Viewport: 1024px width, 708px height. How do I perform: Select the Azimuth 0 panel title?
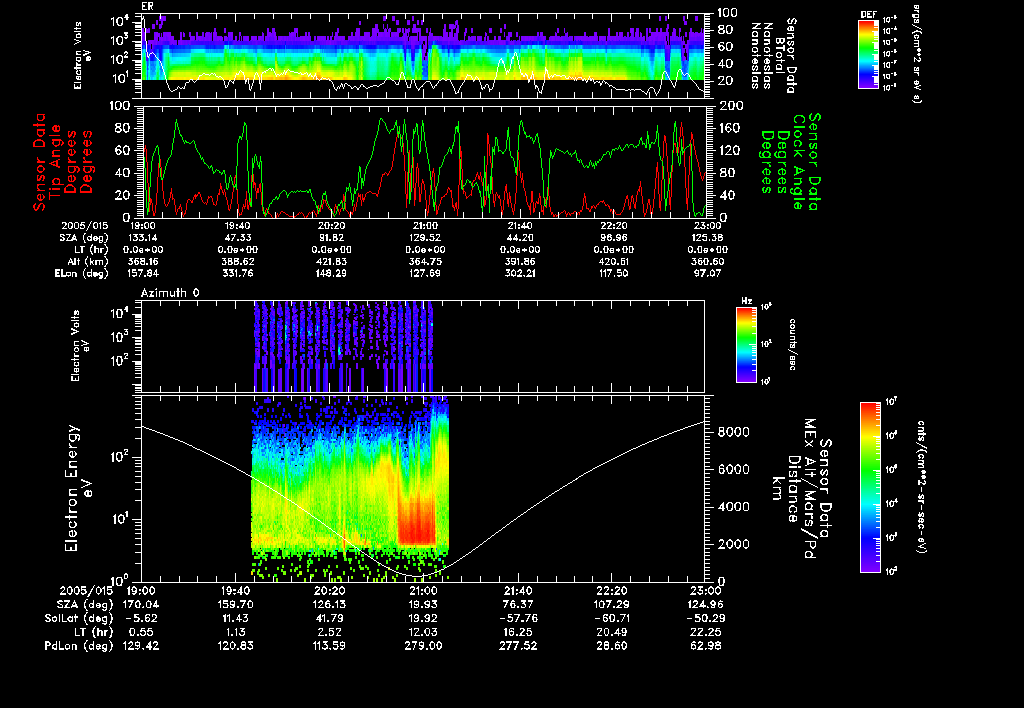coord(170,293)
